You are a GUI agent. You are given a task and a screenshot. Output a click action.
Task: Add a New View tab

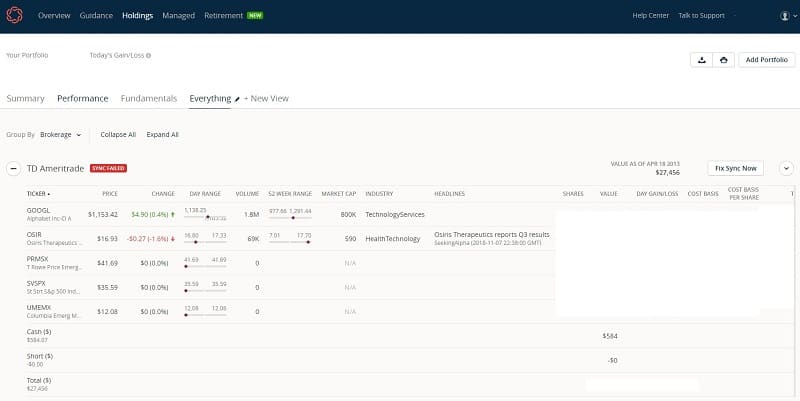click(x=266, y=99)
